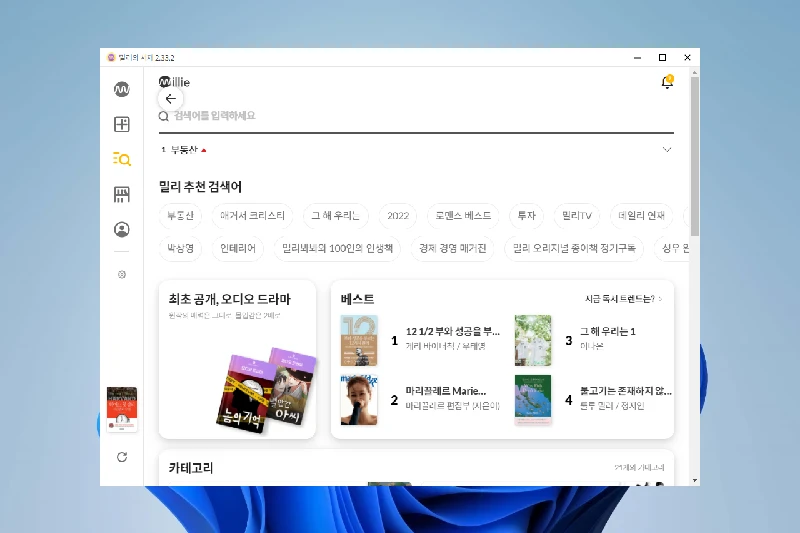Click the 밀리 추천 검색어 heading
The height and width of the screenshot is (533, 800).
point(200,187)
